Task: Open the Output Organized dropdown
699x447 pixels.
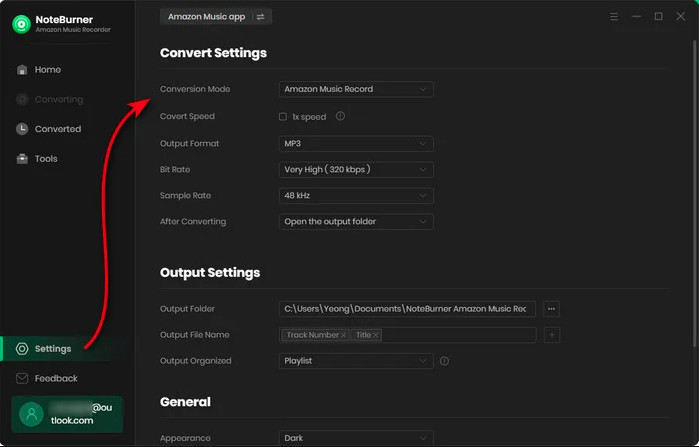Action: (x=356, y=361)
